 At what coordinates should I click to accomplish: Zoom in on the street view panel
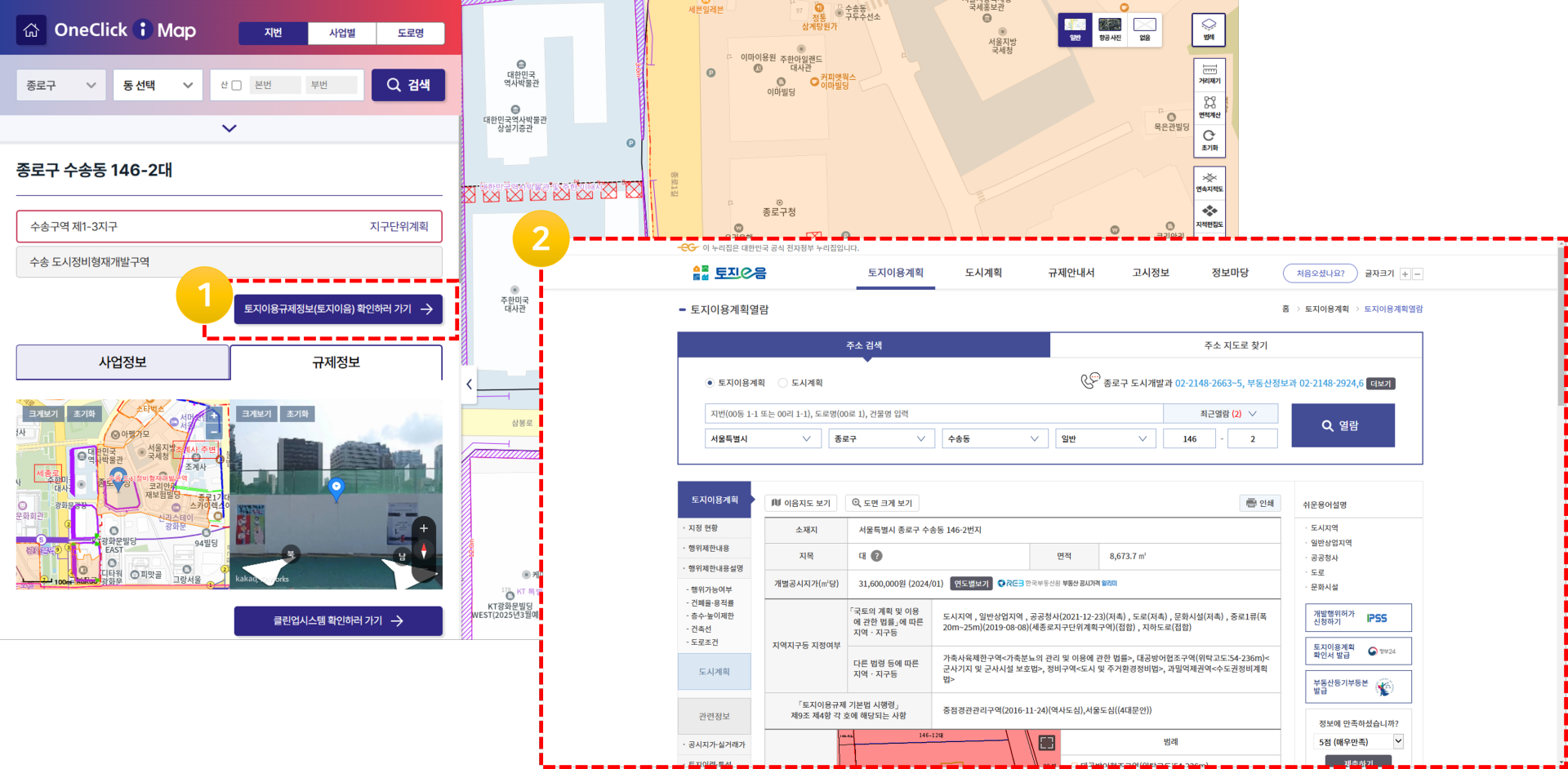[424, 528]
